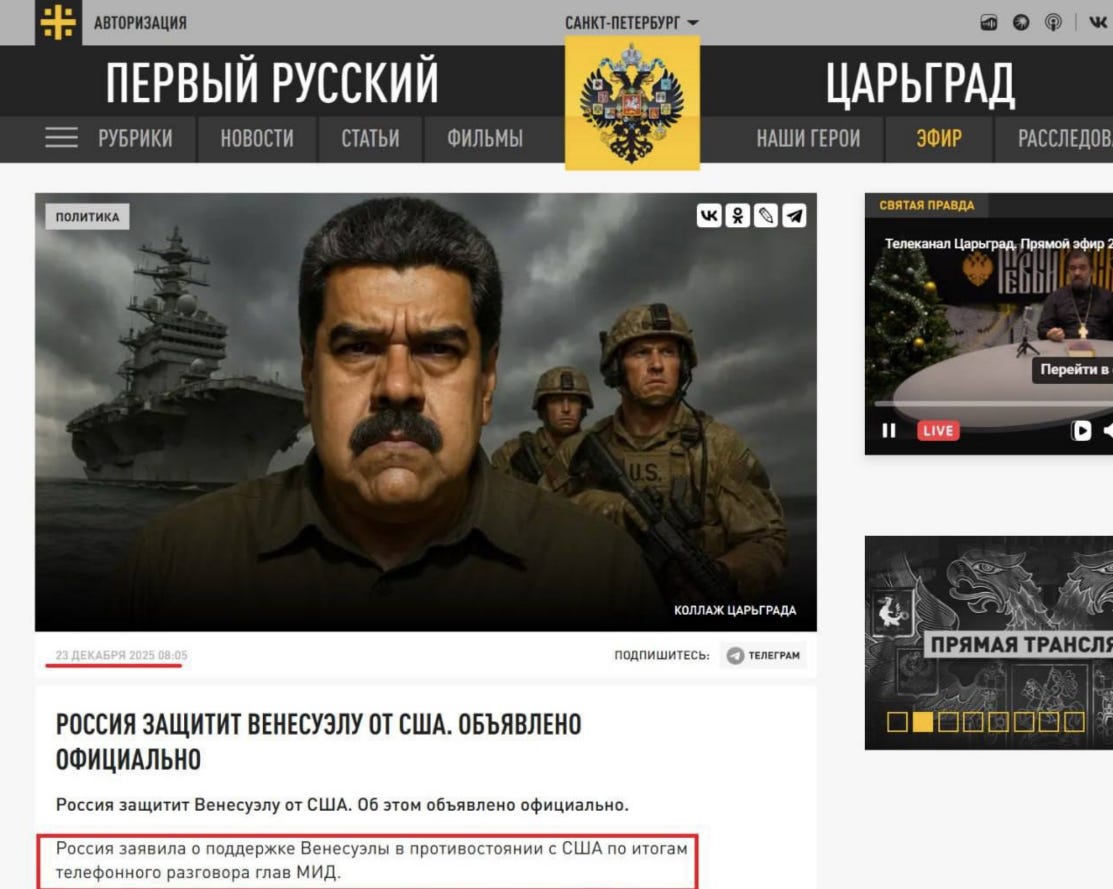
Task: Click the live video progress bar
Action: click(994, 403)
